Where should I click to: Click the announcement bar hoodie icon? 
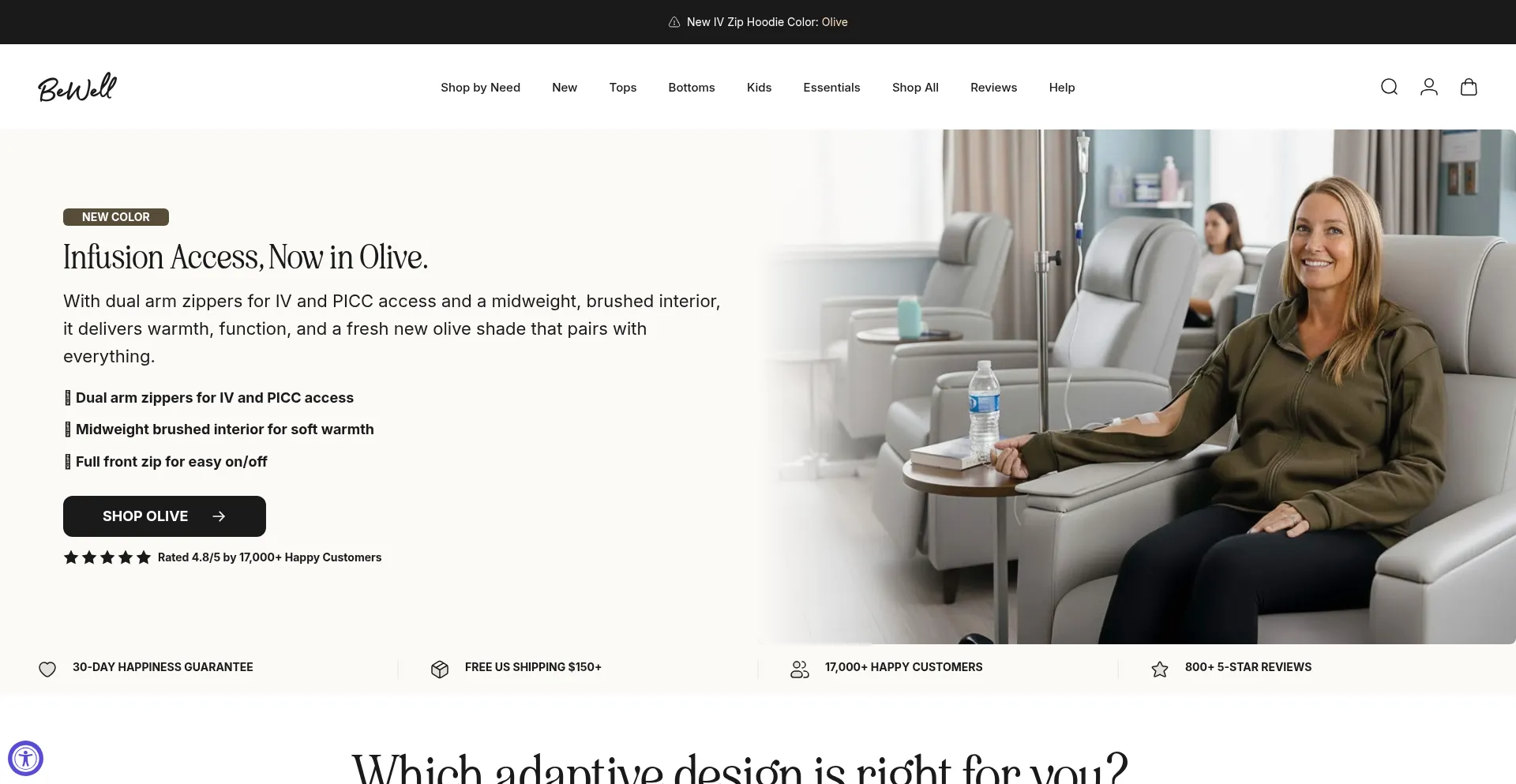[674, 22]
